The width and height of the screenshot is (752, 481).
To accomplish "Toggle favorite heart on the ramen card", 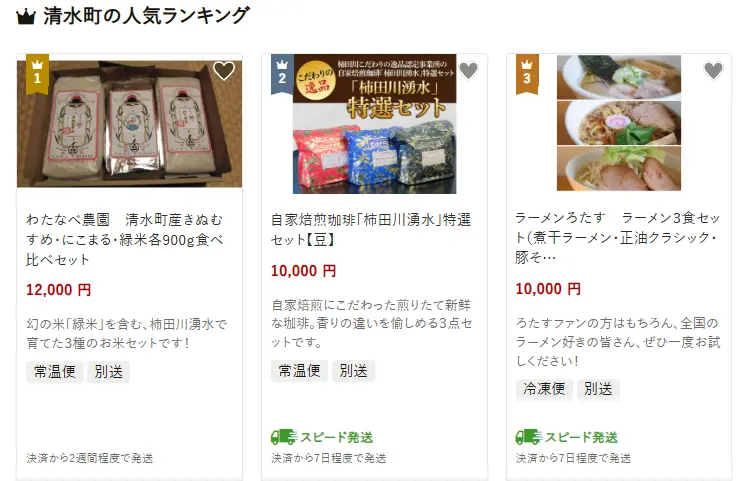I will click(x=713, y=71).
